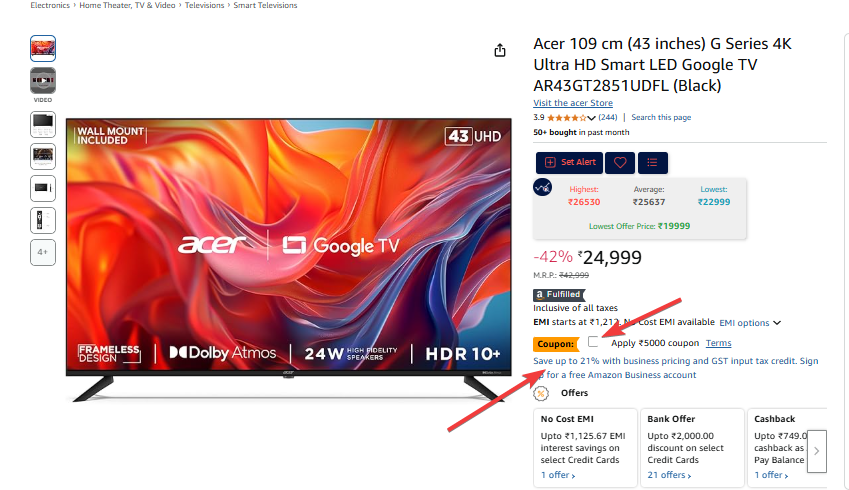Visit the acer Store link

[x=573, y=103]
